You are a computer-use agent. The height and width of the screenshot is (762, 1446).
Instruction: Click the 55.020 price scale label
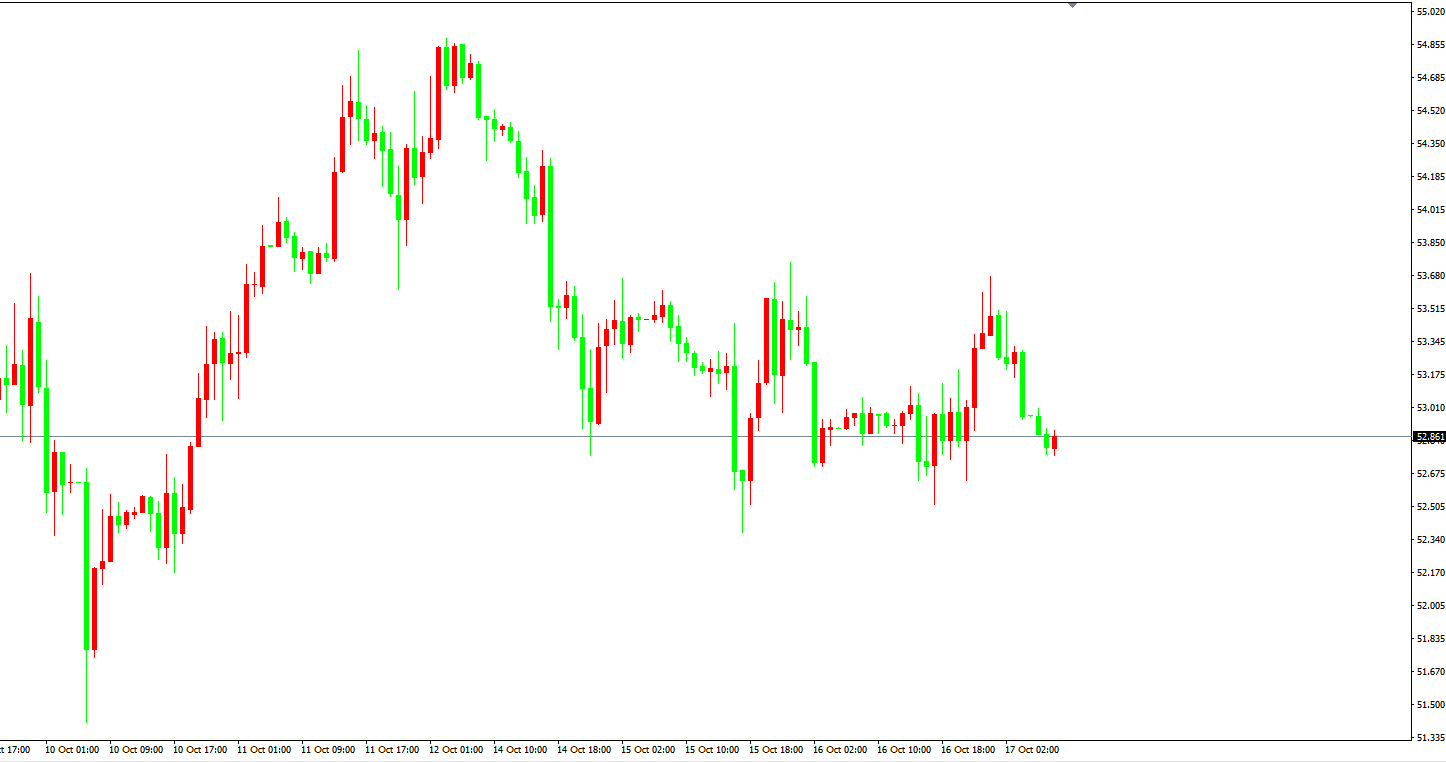[1429, 12]
